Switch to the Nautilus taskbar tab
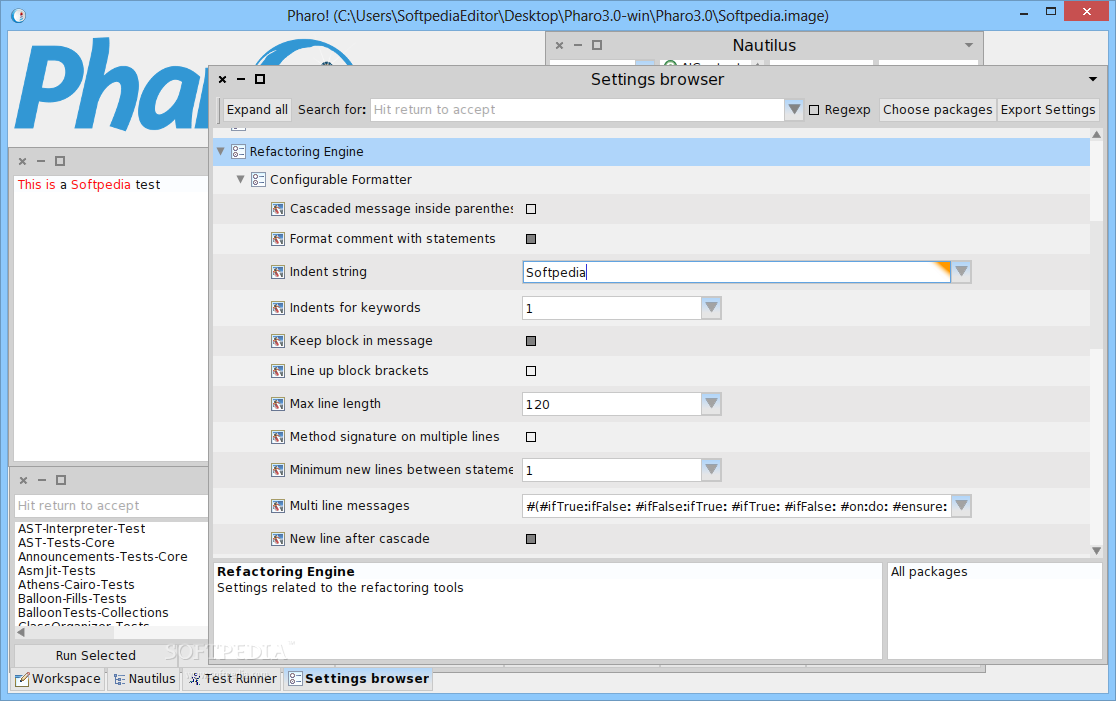1116x701 pixels. pos(144,679)
